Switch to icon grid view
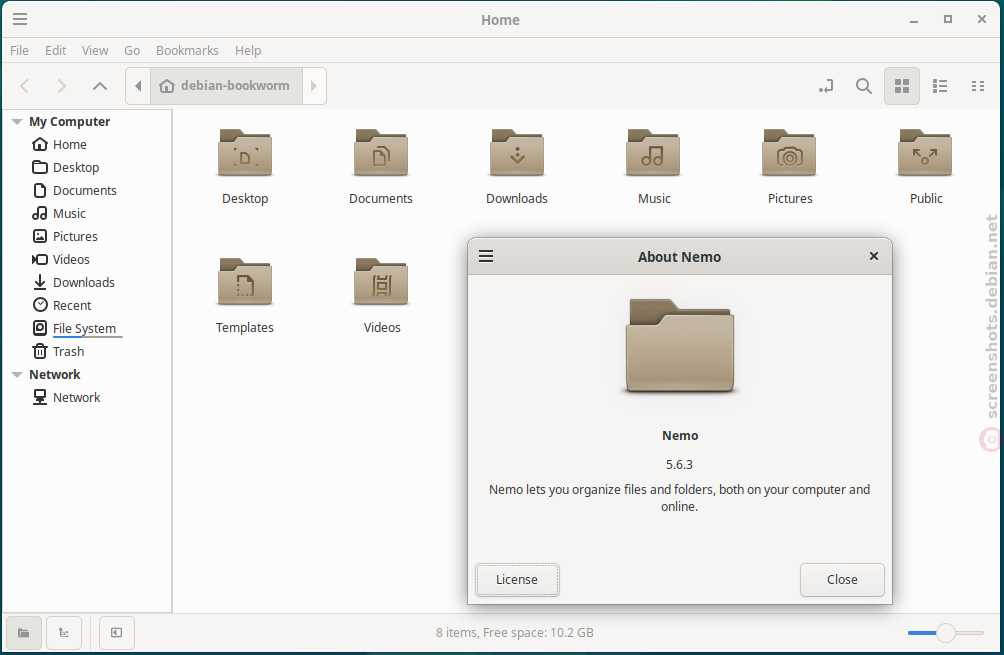The height and width of the screenshot is (655, 1004). [902, 86]
